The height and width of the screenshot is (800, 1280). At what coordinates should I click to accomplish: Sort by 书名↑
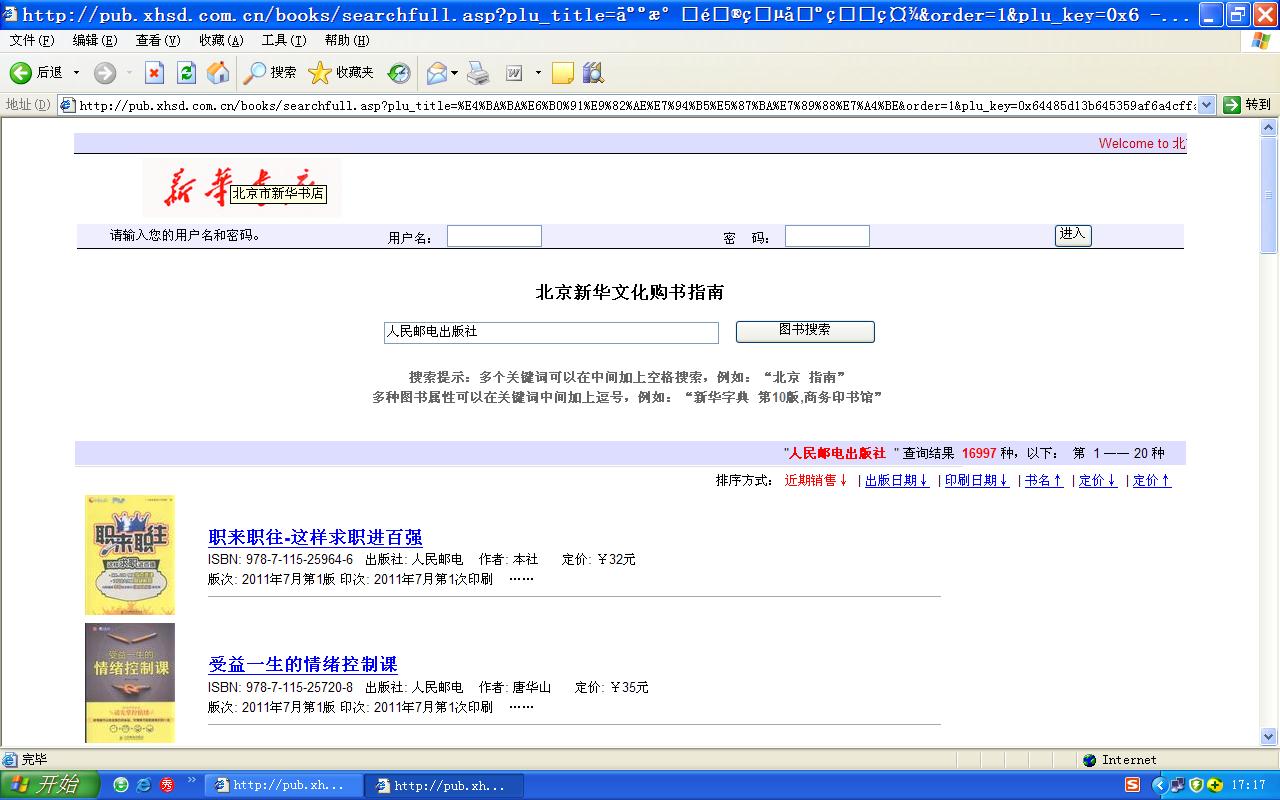[x=1044, y=481]
